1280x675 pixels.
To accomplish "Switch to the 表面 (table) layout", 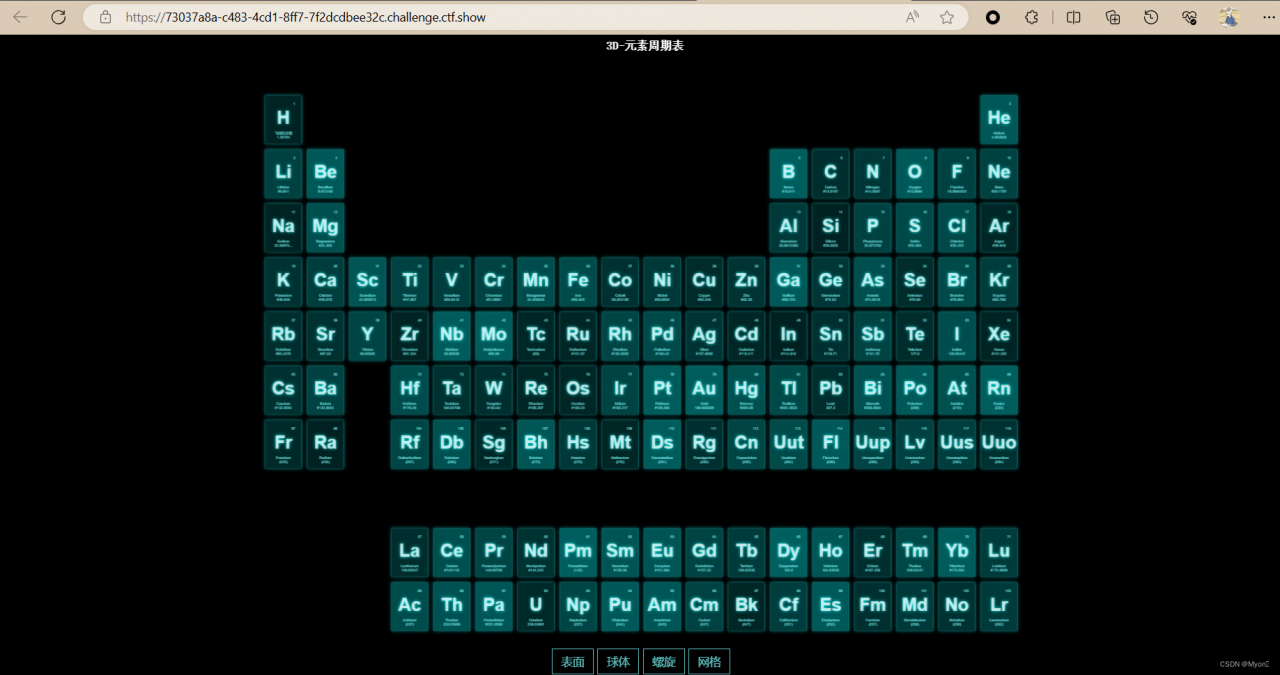I will tap(572, 662).
